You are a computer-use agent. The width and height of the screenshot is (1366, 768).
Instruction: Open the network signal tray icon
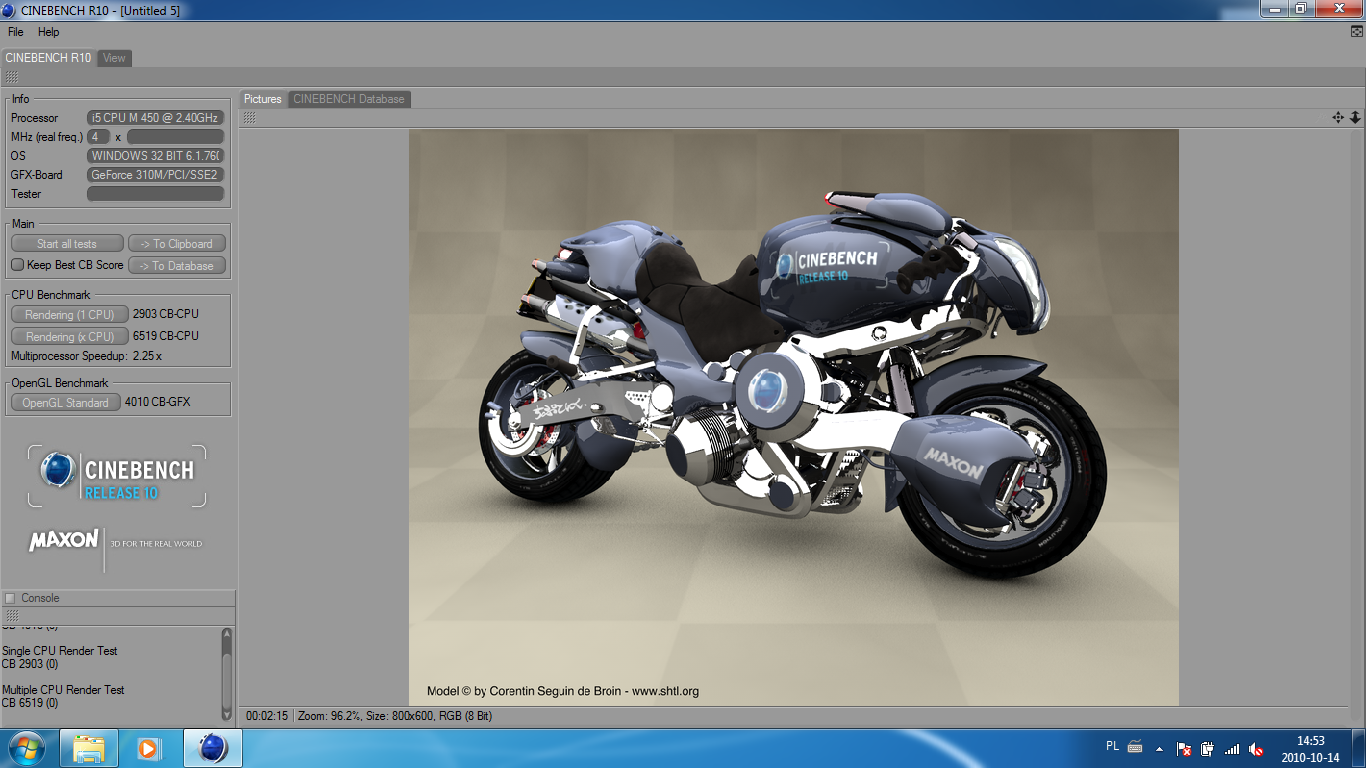1232,748
